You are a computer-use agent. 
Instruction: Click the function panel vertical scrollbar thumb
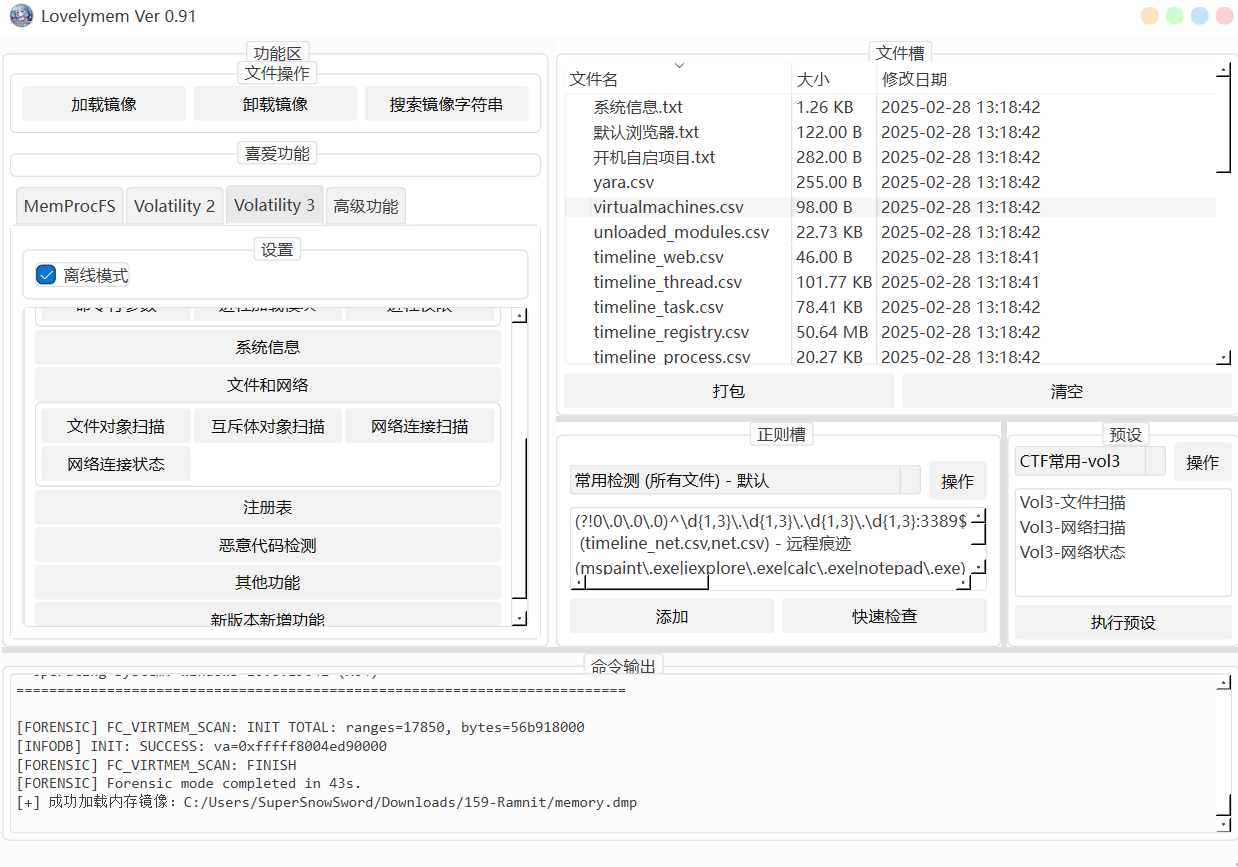(x=519, y=520)
